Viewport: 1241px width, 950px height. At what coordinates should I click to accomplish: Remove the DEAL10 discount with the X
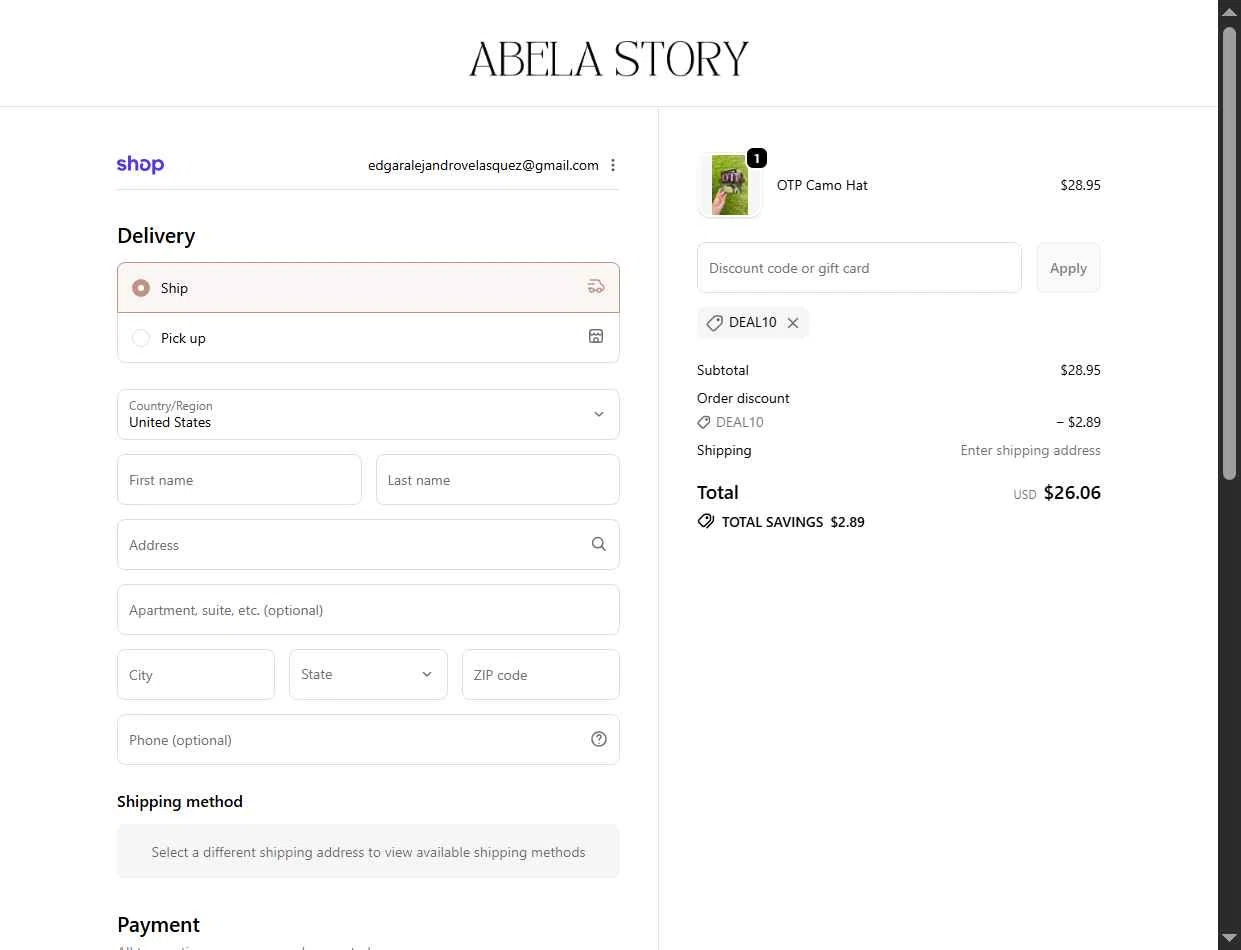click(793, 323)
